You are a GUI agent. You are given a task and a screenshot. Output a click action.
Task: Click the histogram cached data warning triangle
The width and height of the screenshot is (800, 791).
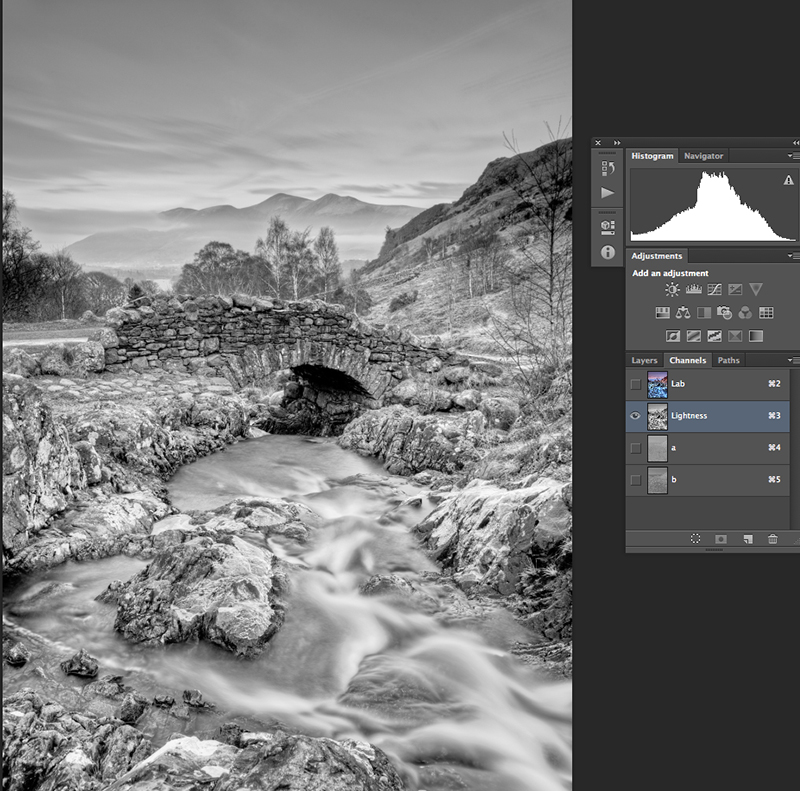pos(788,180)
